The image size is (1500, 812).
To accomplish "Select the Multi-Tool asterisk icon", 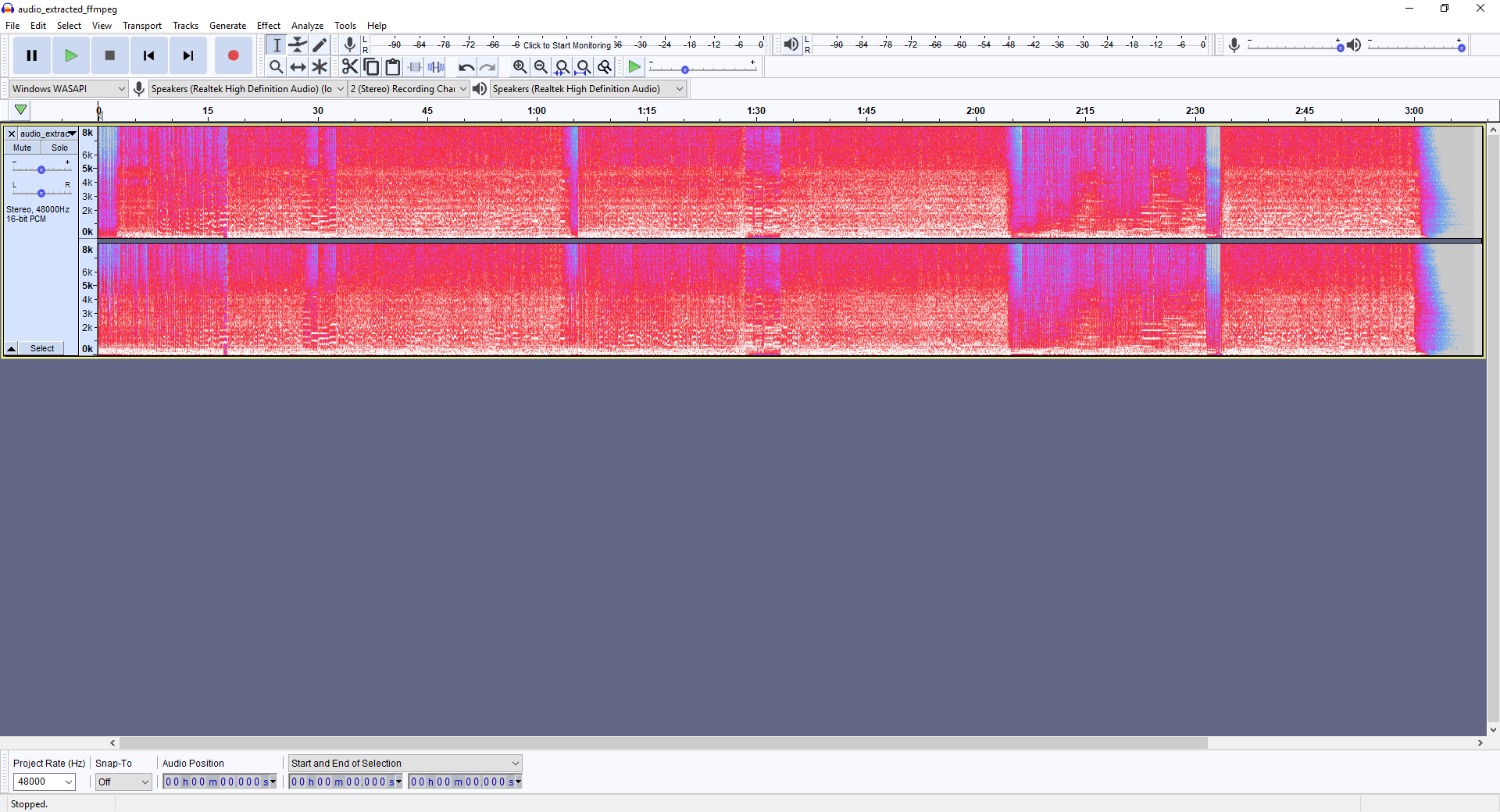I will (320, 67).
